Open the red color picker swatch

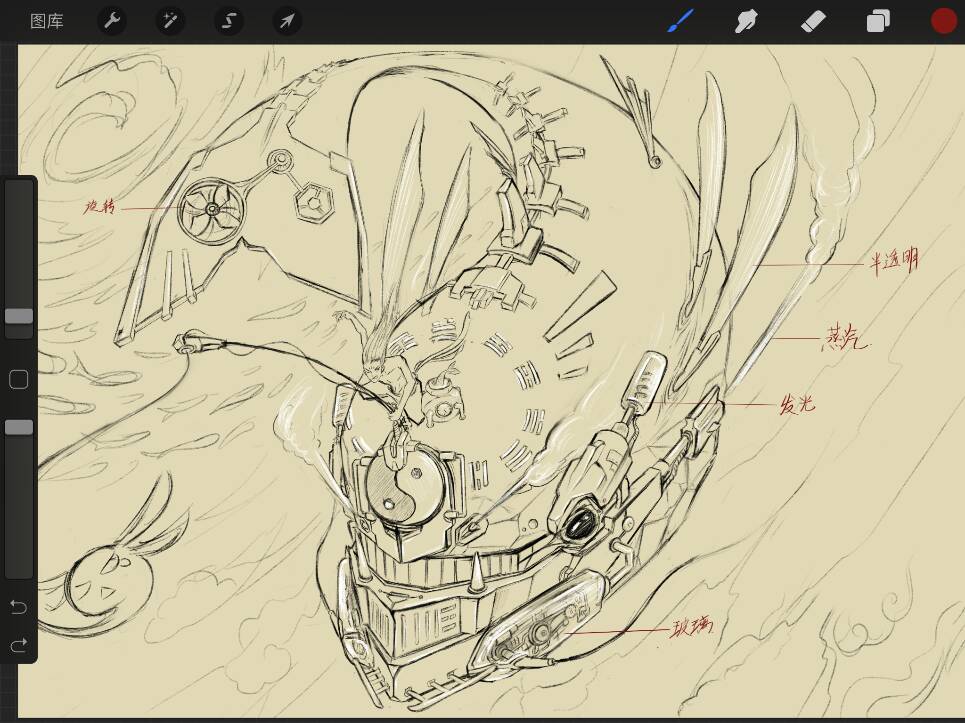[x=943, y=21]
